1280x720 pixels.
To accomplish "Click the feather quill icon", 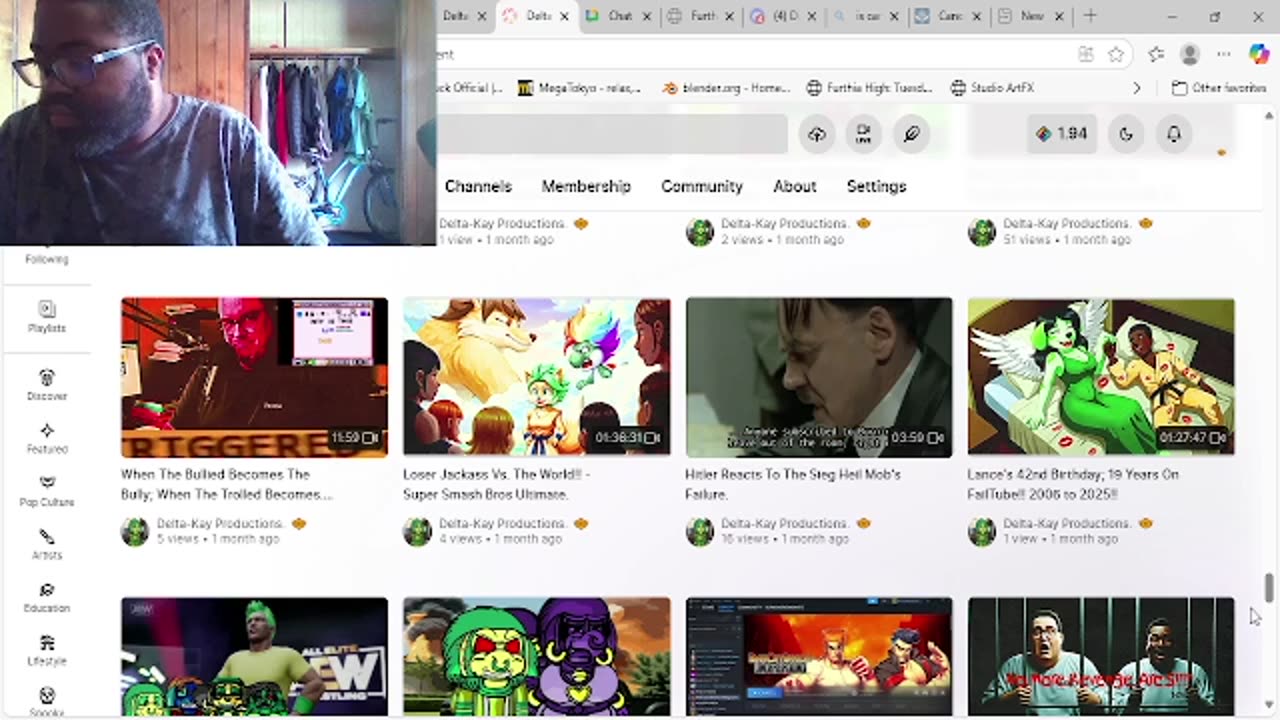I will tap(911, 134).
